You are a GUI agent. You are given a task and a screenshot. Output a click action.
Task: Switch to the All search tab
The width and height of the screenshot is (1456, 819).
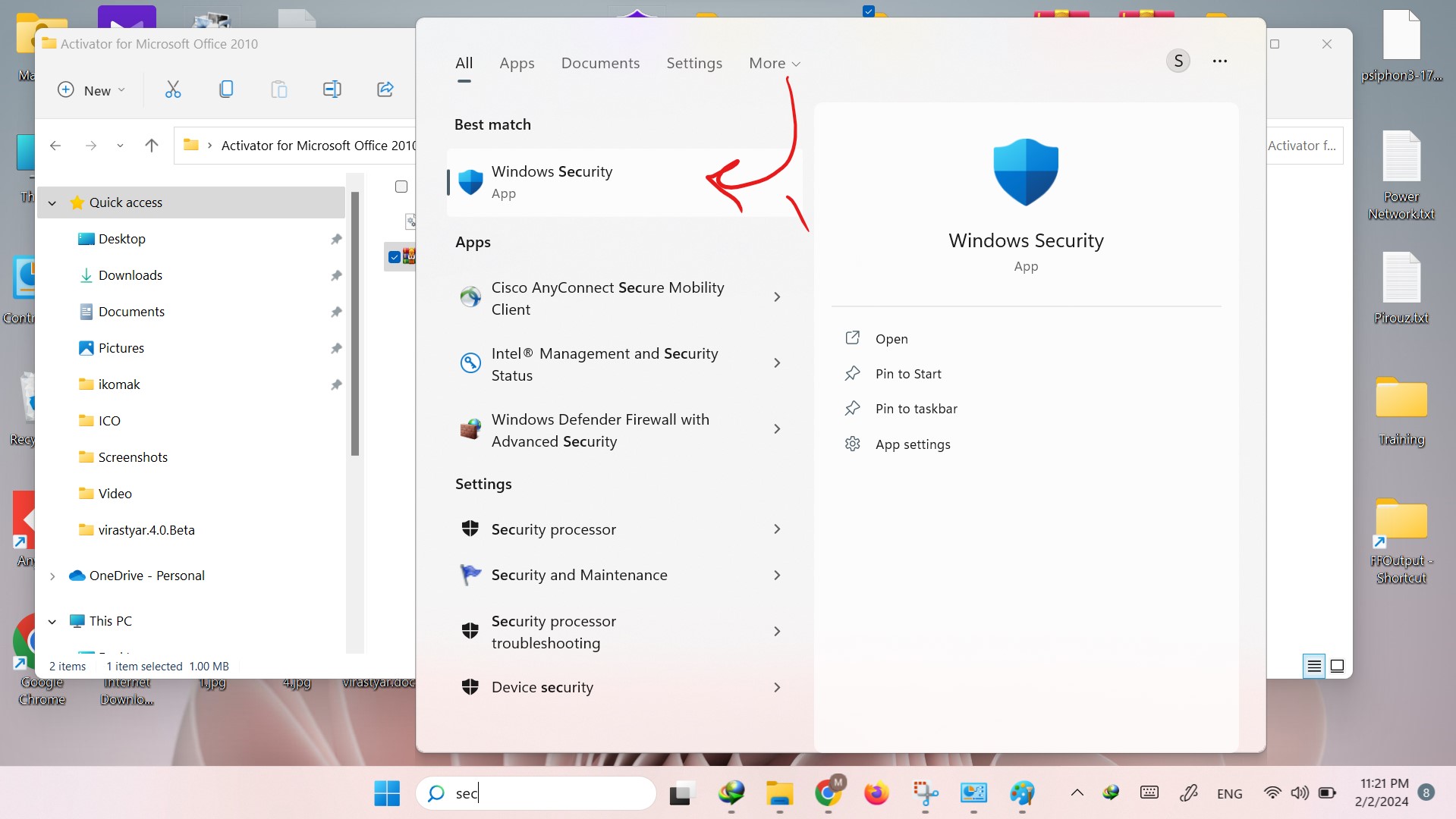pyautogui.click(x=464, y=63)
